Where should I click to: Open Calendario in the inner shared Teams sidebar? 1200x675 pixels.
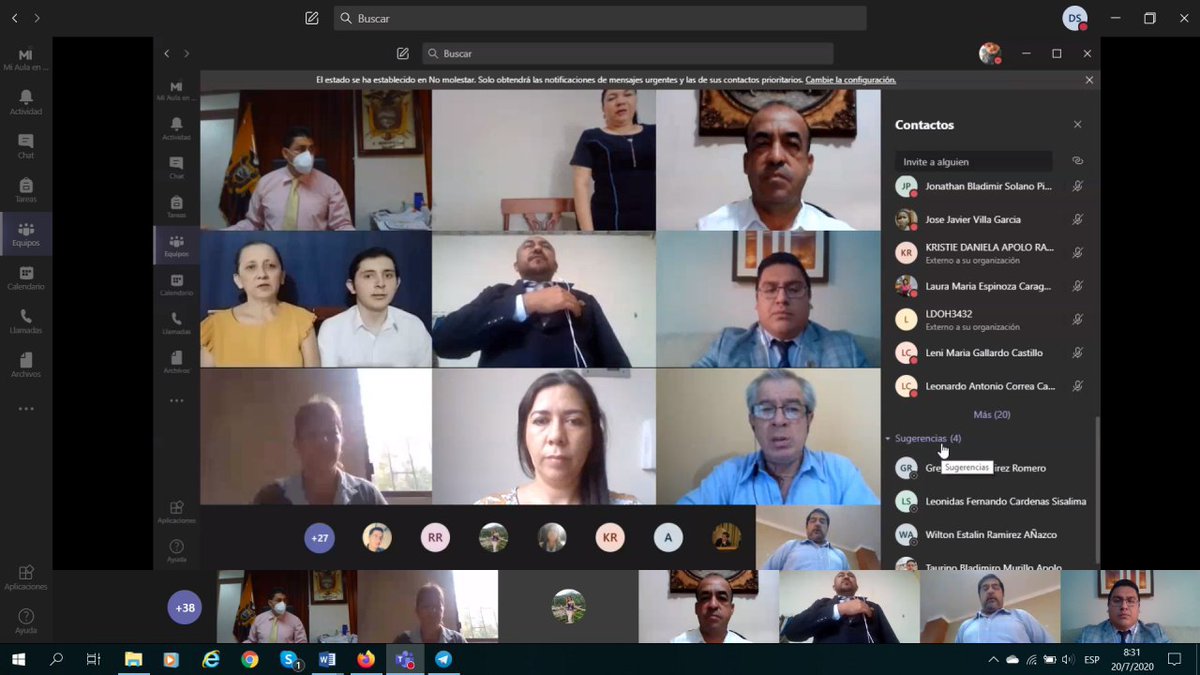(x=176, y=284)
